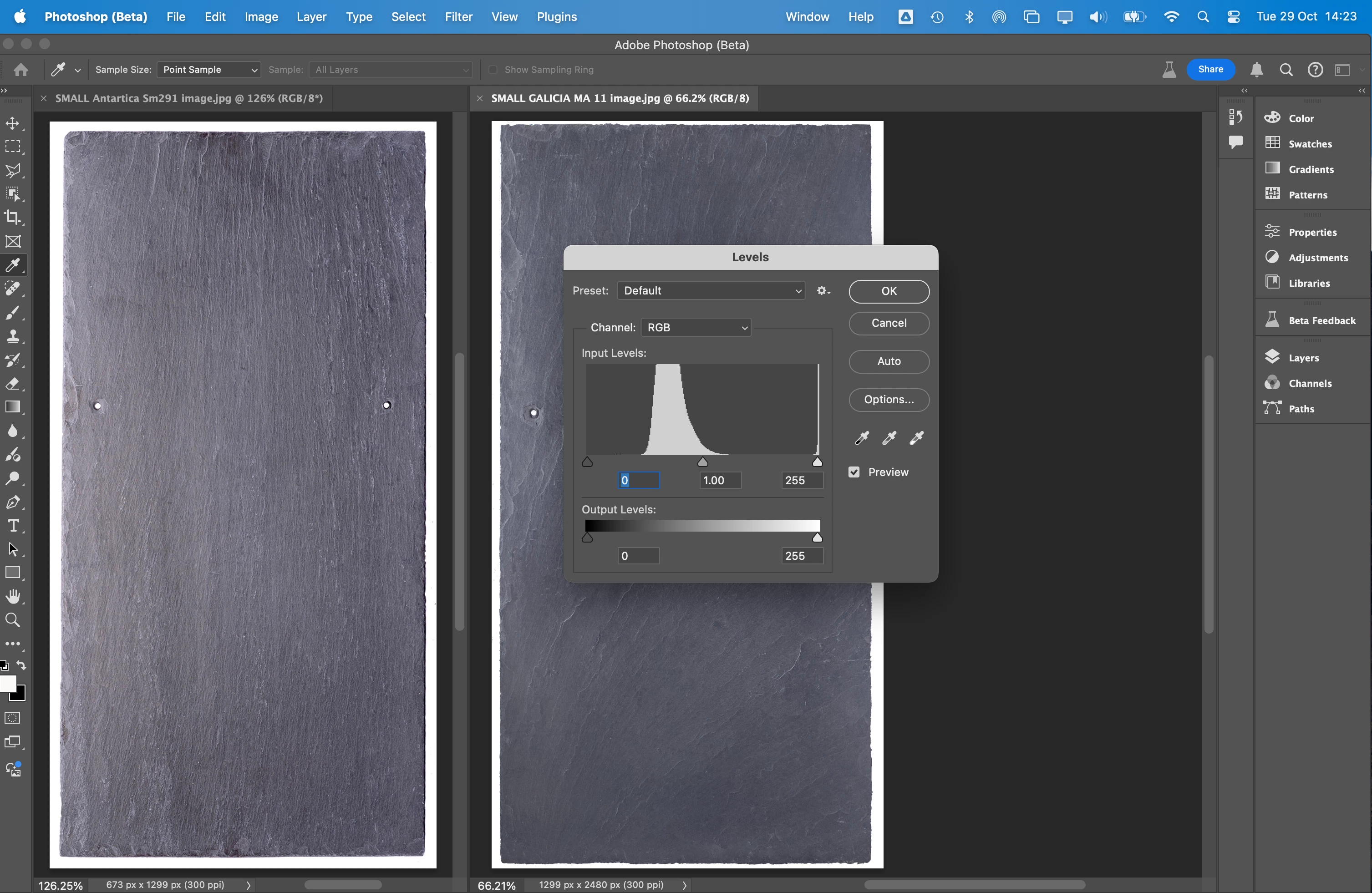This screenshot has height=893, width=1372.
Task: Click the Levels preset gear icon
Action: pyautogui.click(x=823, y=290)
